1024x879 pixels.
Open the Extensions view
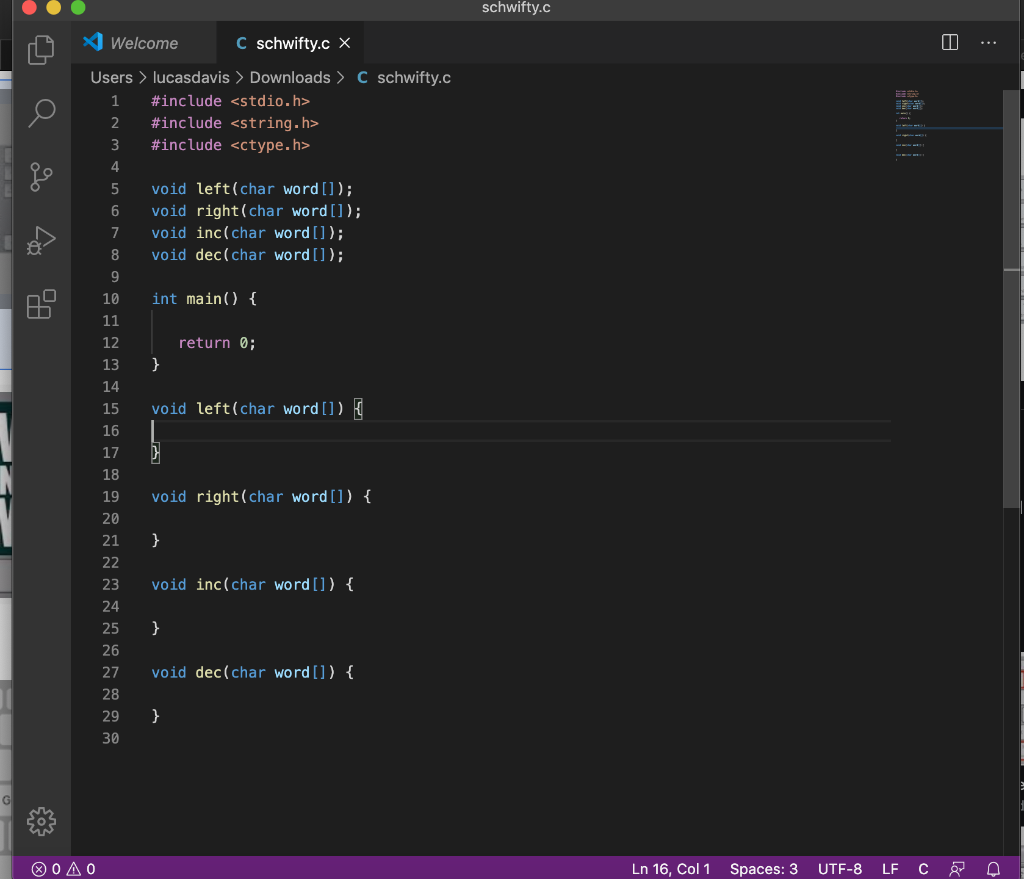41,304
